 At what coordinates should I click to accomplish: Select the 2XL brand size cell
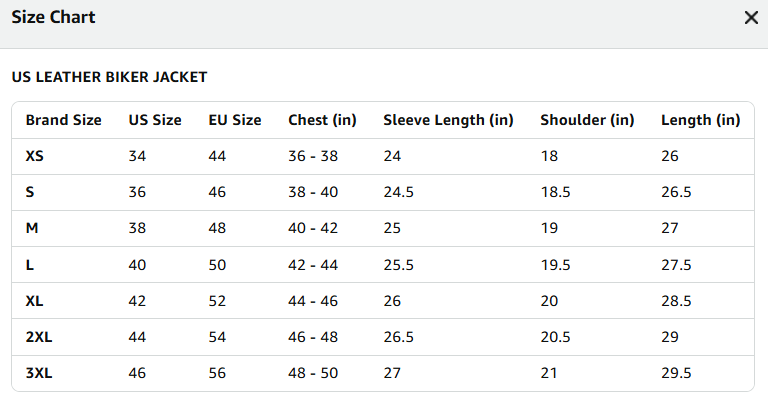tap(39, 337)
